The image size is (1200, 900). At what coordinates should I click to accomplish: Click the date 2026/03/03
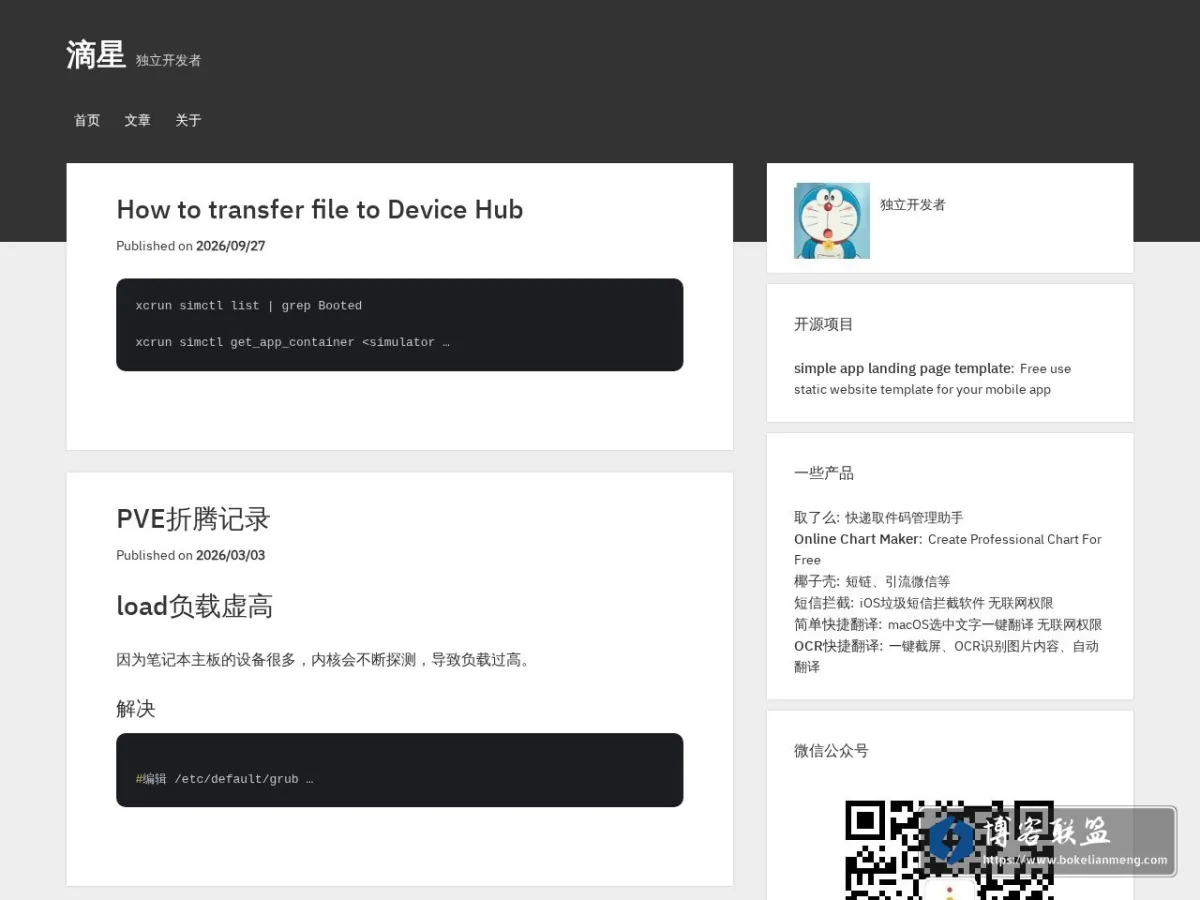pos(230,556)
